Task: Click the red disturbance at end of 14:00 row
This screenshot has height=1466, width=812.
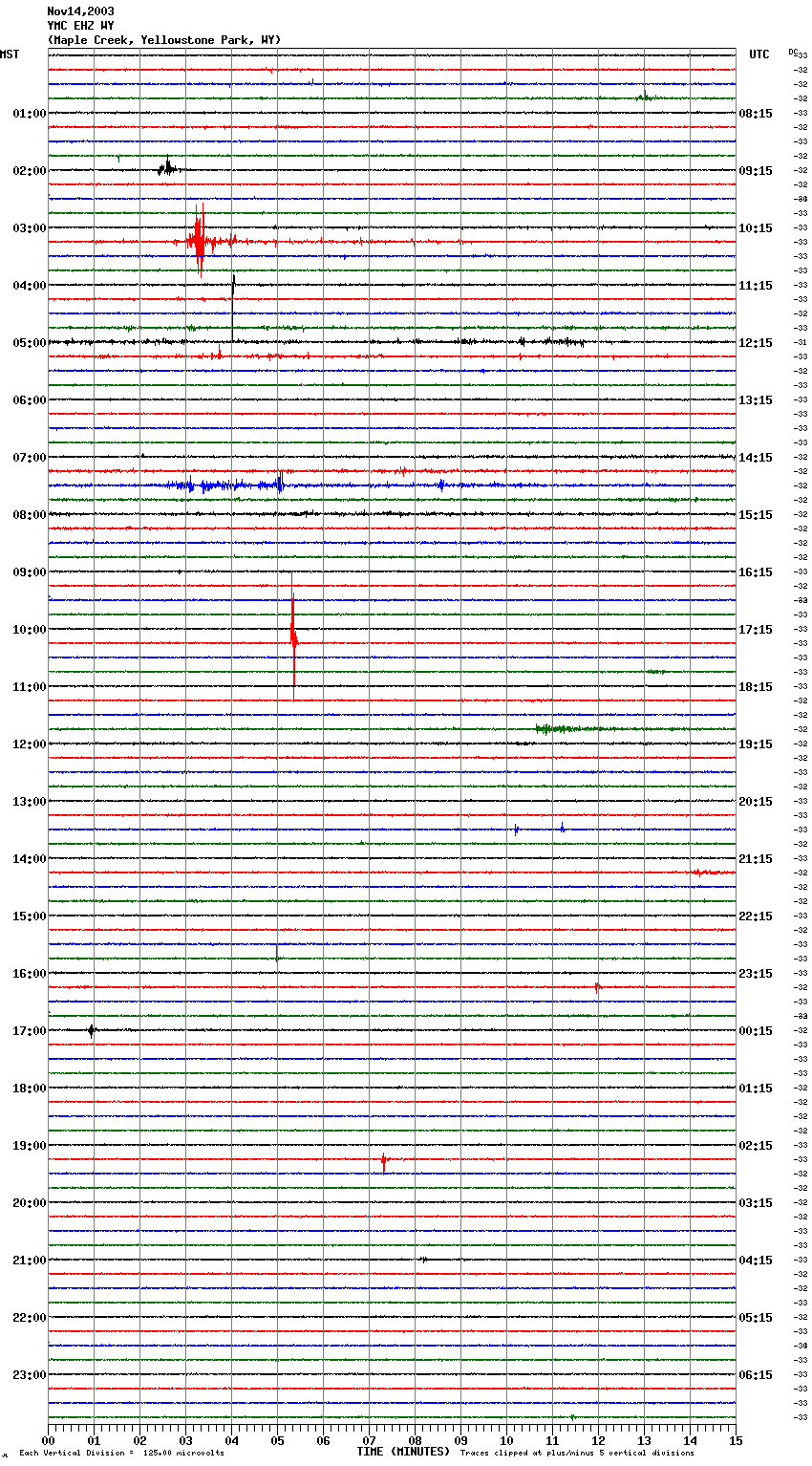Action: pos(712,873)
